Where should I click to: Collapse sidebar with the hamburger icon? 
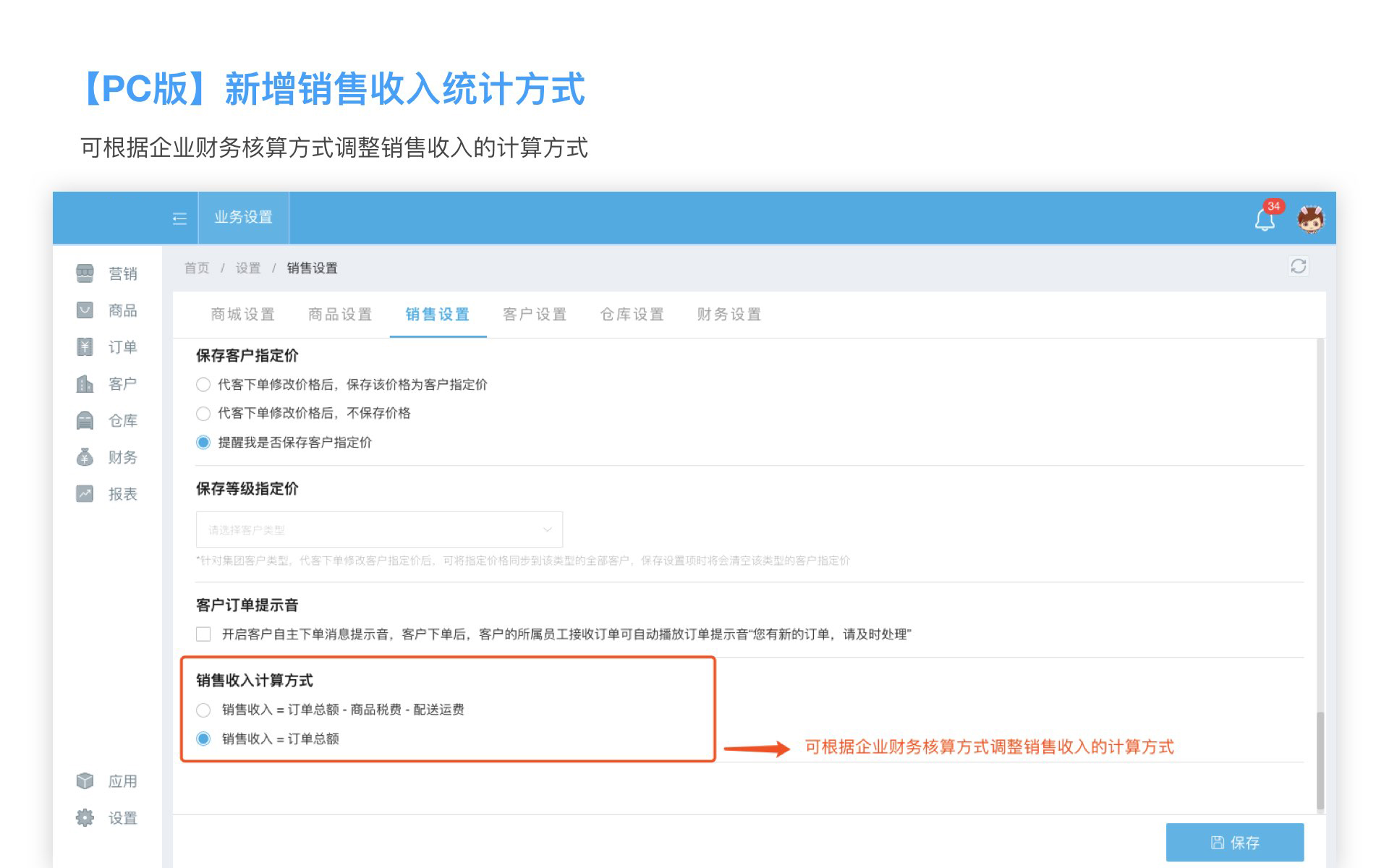179,218
